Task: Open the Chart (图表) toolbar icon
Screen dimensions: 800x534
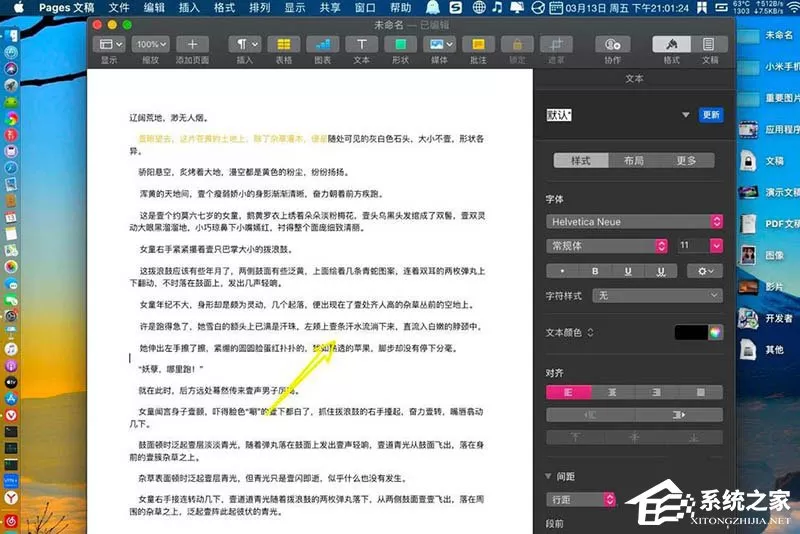Action: (x=322, y=45)
